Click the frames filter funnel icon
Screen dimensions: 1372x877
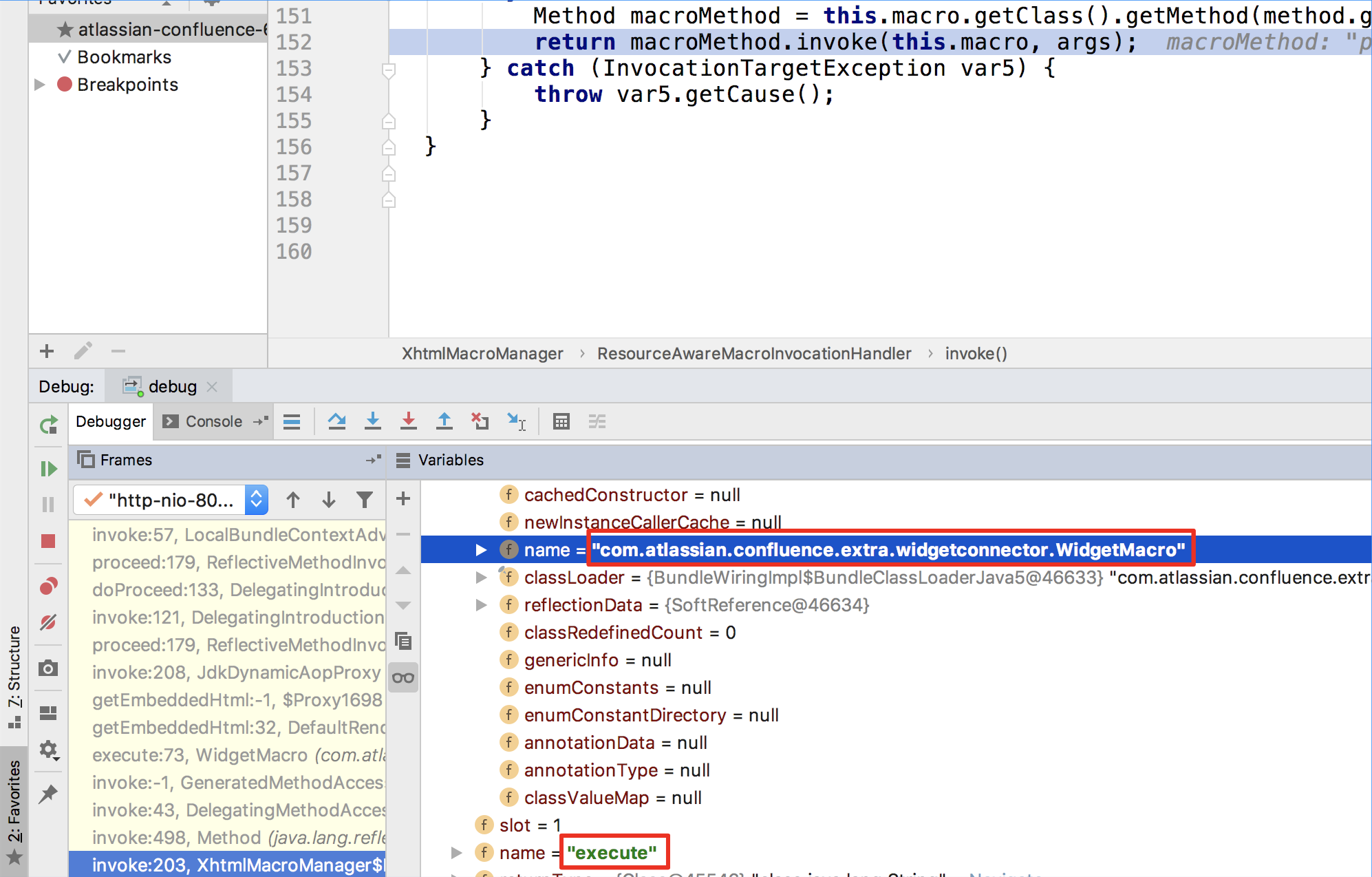click(365, 500)
